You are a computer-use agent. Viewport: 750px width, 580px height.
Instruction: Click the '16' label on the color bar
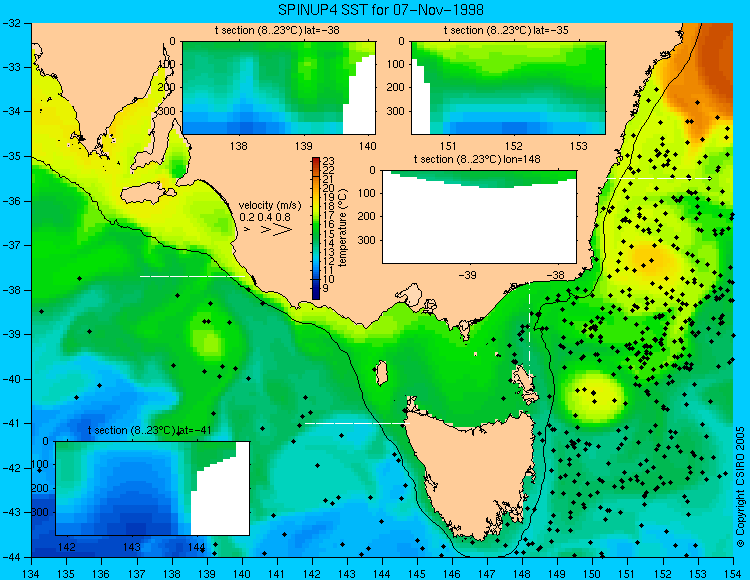(329, 225)
